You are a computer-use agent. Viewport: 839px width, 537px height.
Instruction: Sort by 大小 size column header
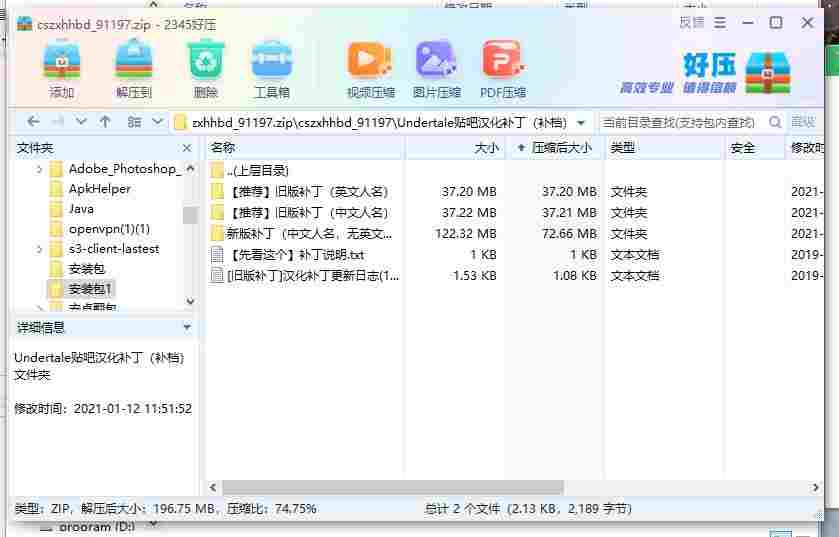(x=456, y=148)
